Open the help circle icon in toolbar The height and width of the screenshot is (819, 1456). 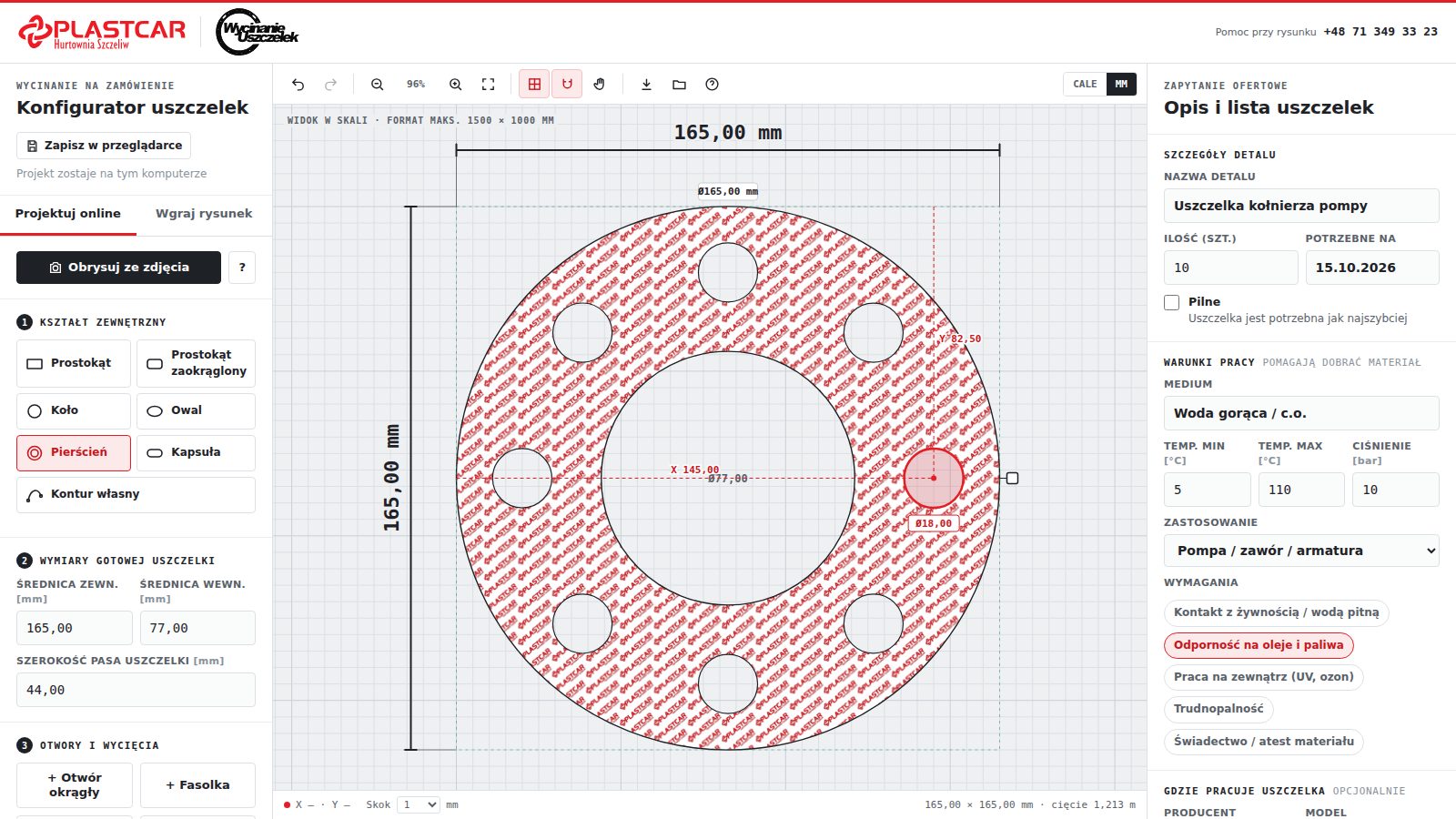712,85
